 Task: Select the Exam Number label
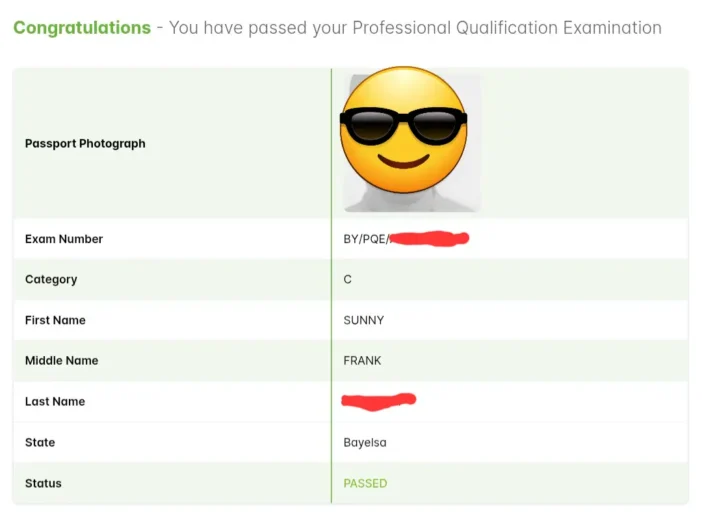[64, 239]
